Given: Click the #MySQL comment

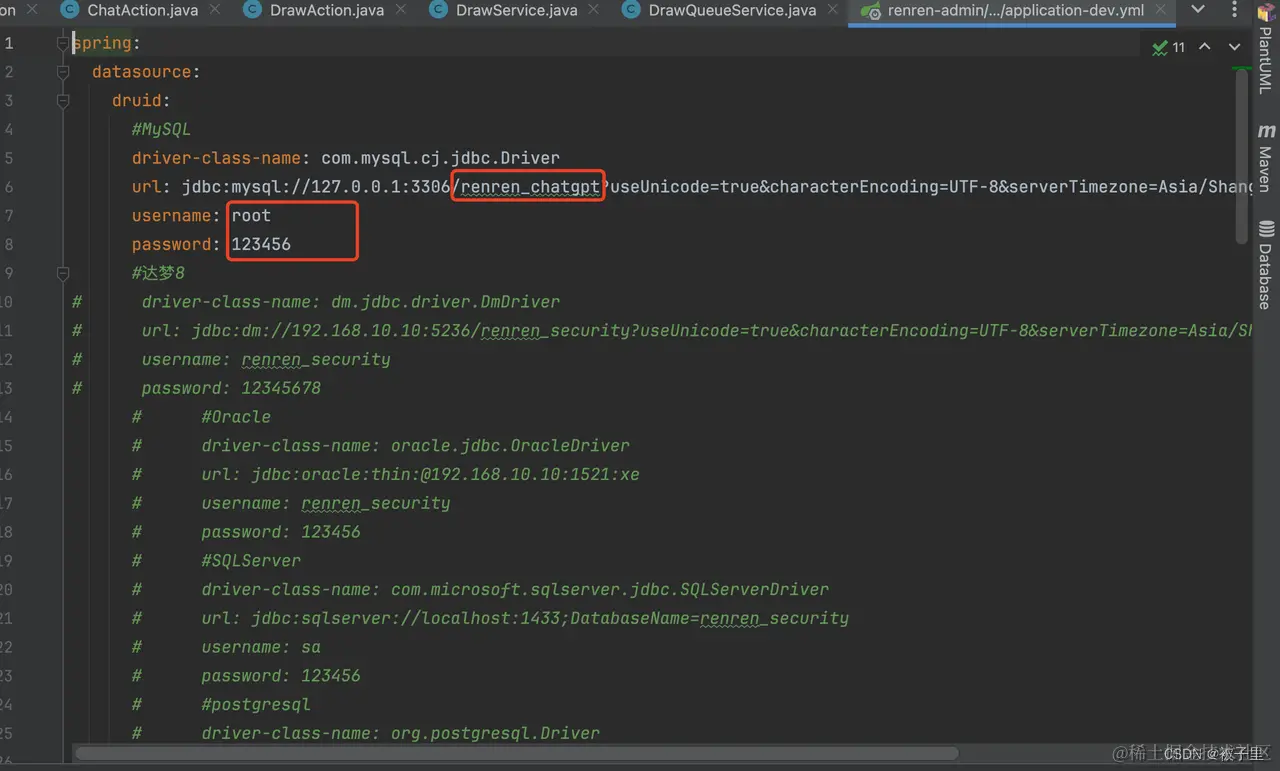Looking at the screenshot, I should pyautogui.click(x=161, y=130).
